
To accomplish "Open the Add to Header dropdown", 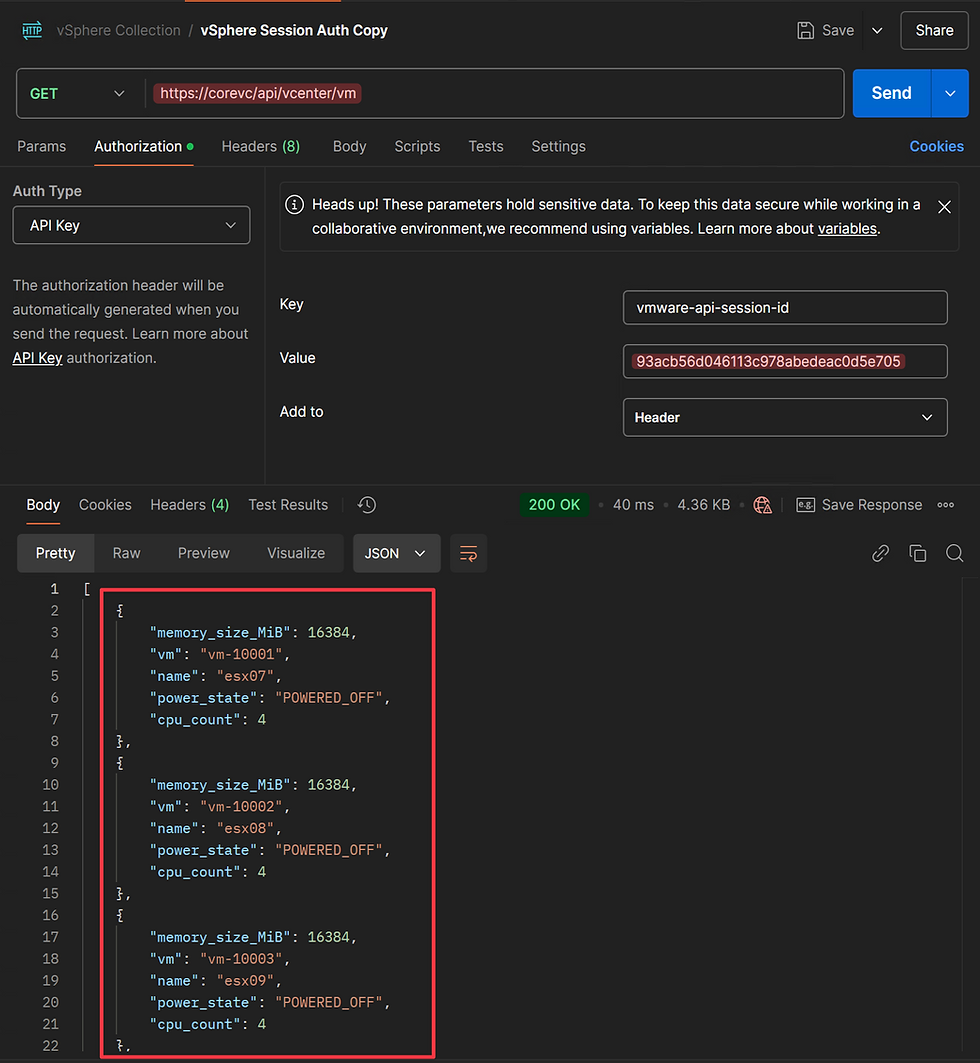I will point(785,418).
